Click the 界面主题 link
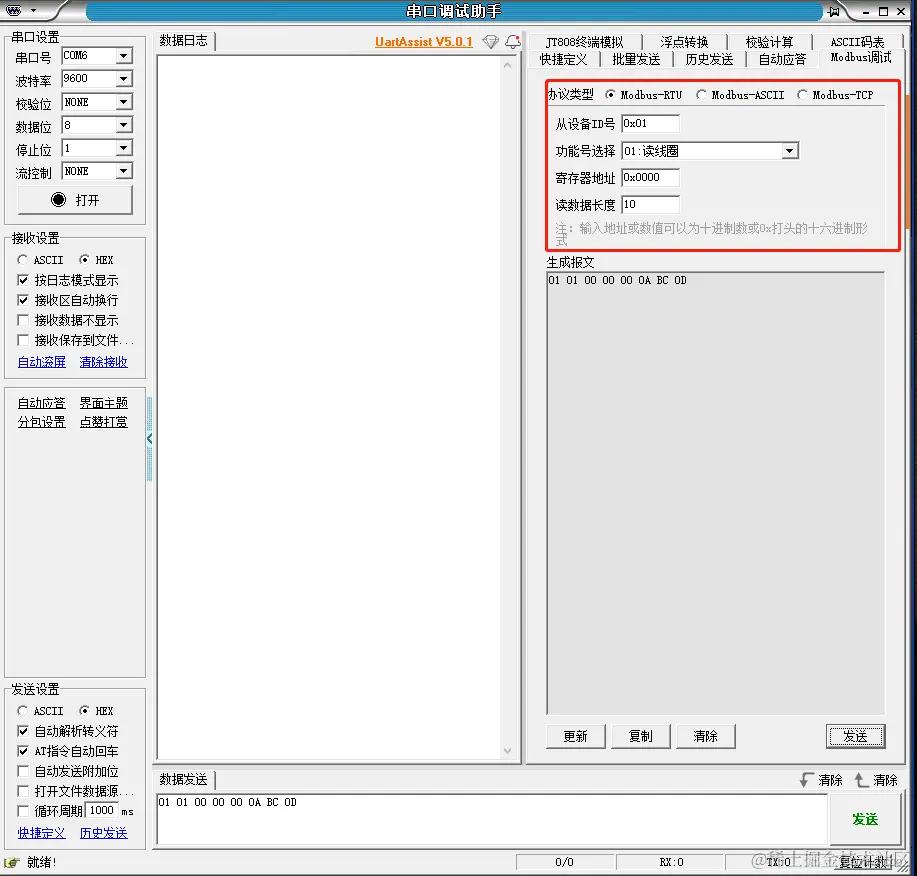917x876 pixels. [104, 403]
